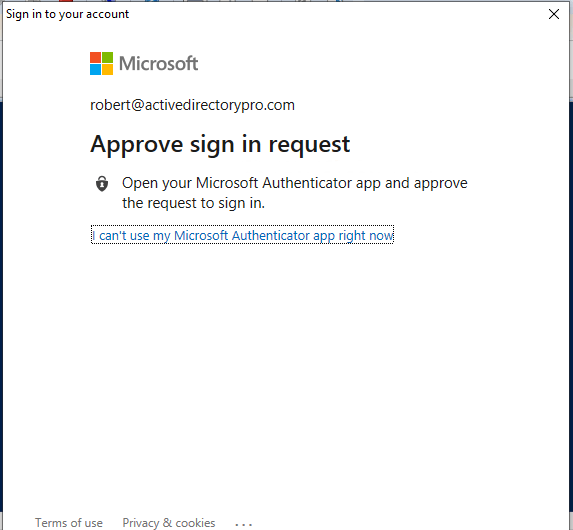Open Privacy & cookies link
Image resolution: width=573 pixels, height=530 pixels.
pyautogui.click(x=169, y=523)
